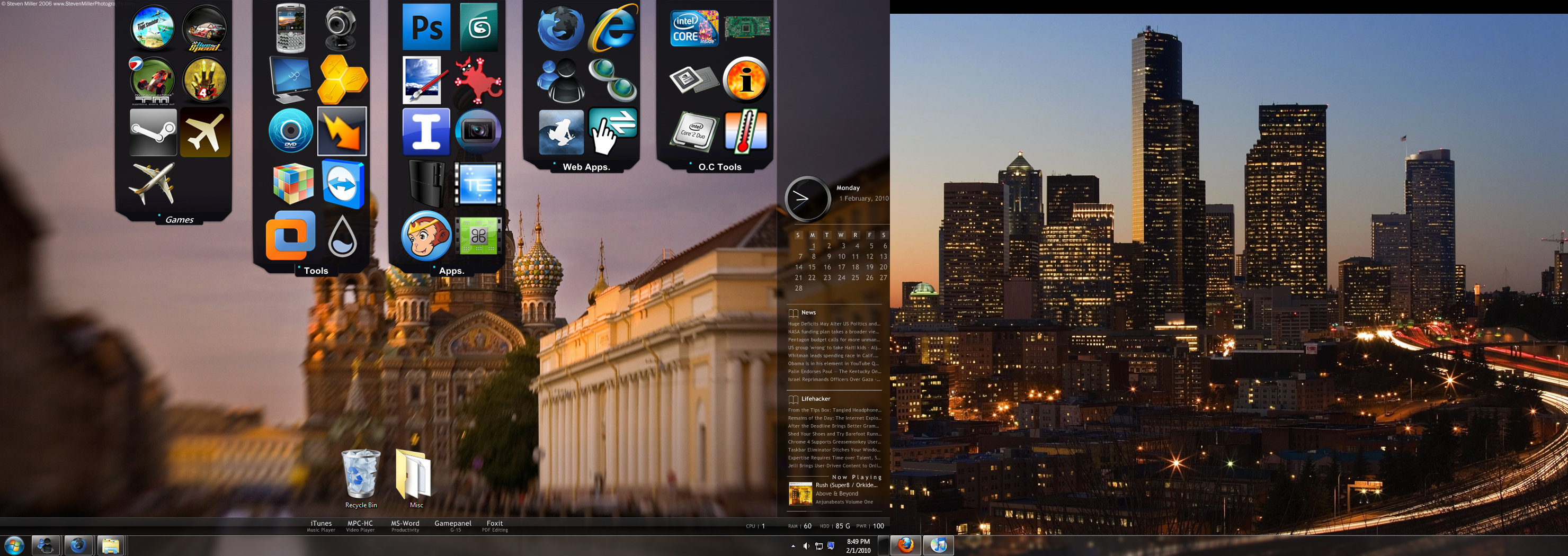Start TrackMania Nations from the Games dock

click(x=152, y=80)
